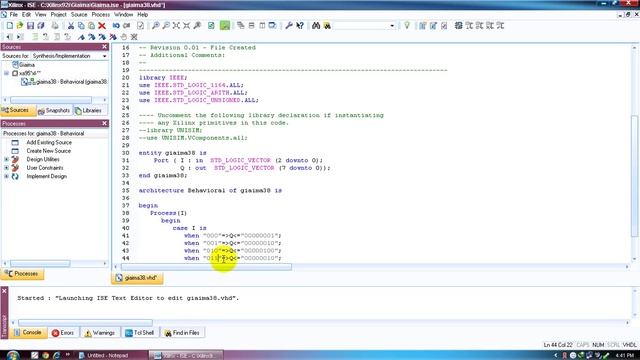Viewport: 640px width, 360px height.
Task: Click the wrench preferences icon
Action: [289, 26]
